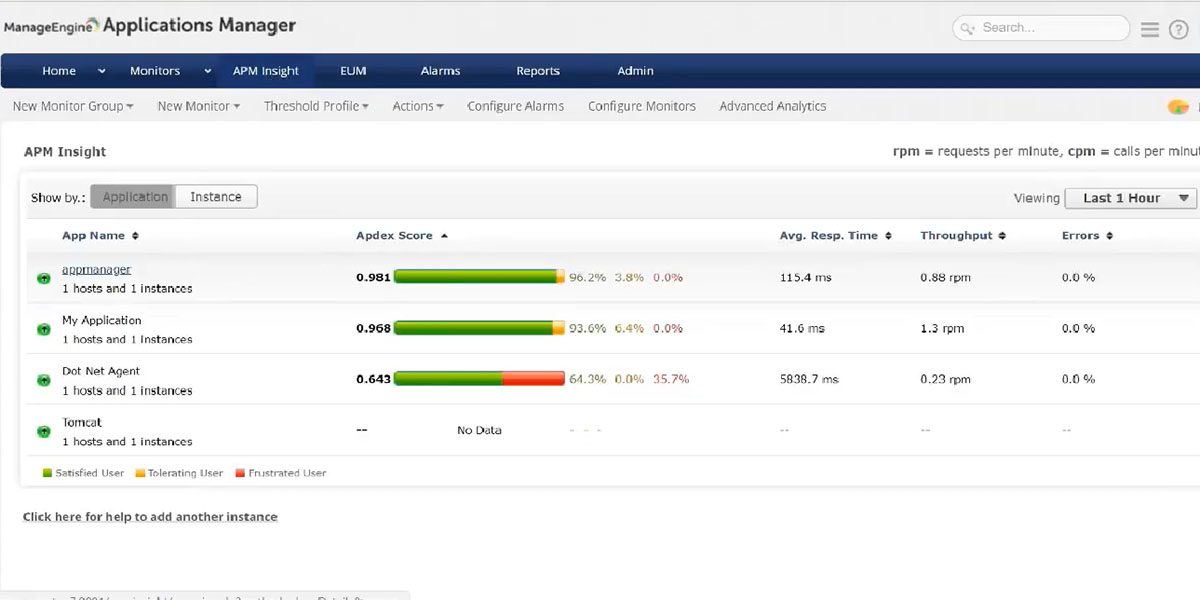Switch to the Alarms tab

440,71
